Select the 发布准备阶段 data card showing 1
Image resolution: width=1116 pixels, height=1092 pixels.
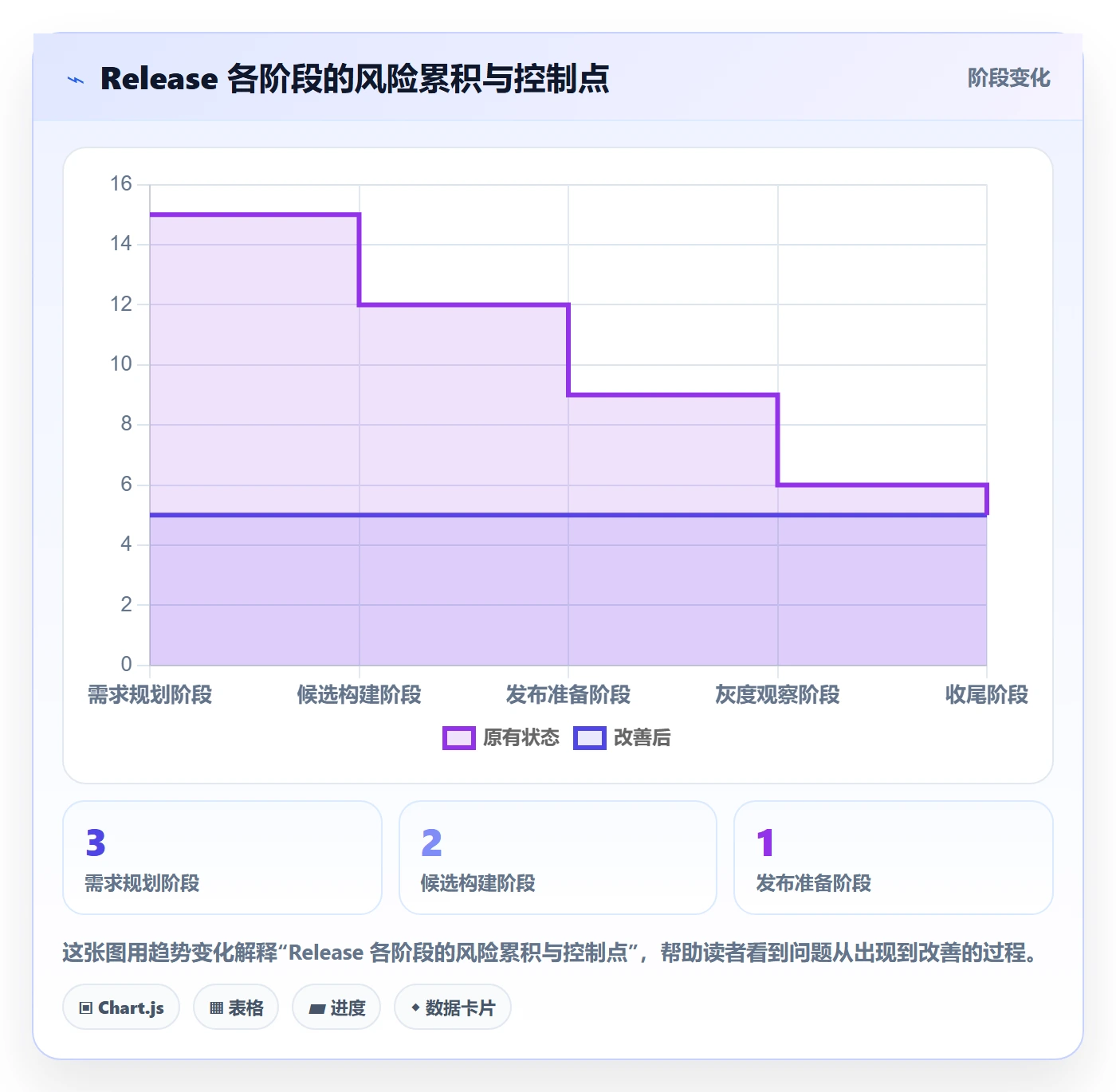[894, 858]
